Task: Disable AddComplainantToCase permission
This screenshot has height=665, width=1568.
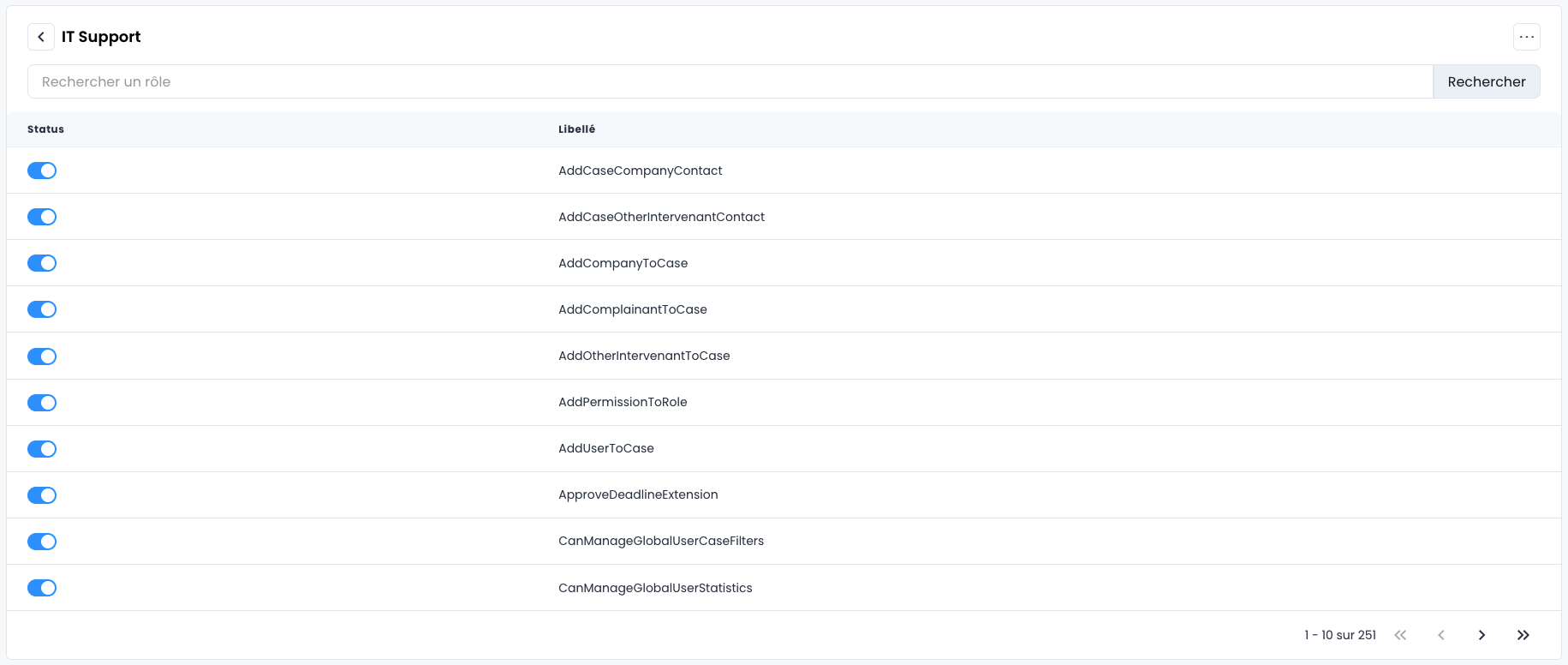Action: coord(42,309)
